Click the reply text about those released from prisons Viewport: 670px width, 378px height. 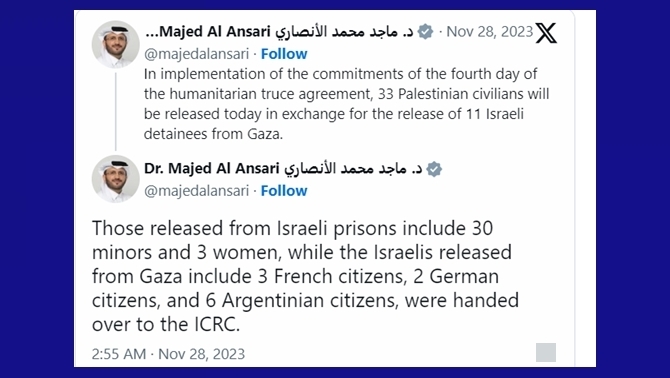tap(305, 276)
